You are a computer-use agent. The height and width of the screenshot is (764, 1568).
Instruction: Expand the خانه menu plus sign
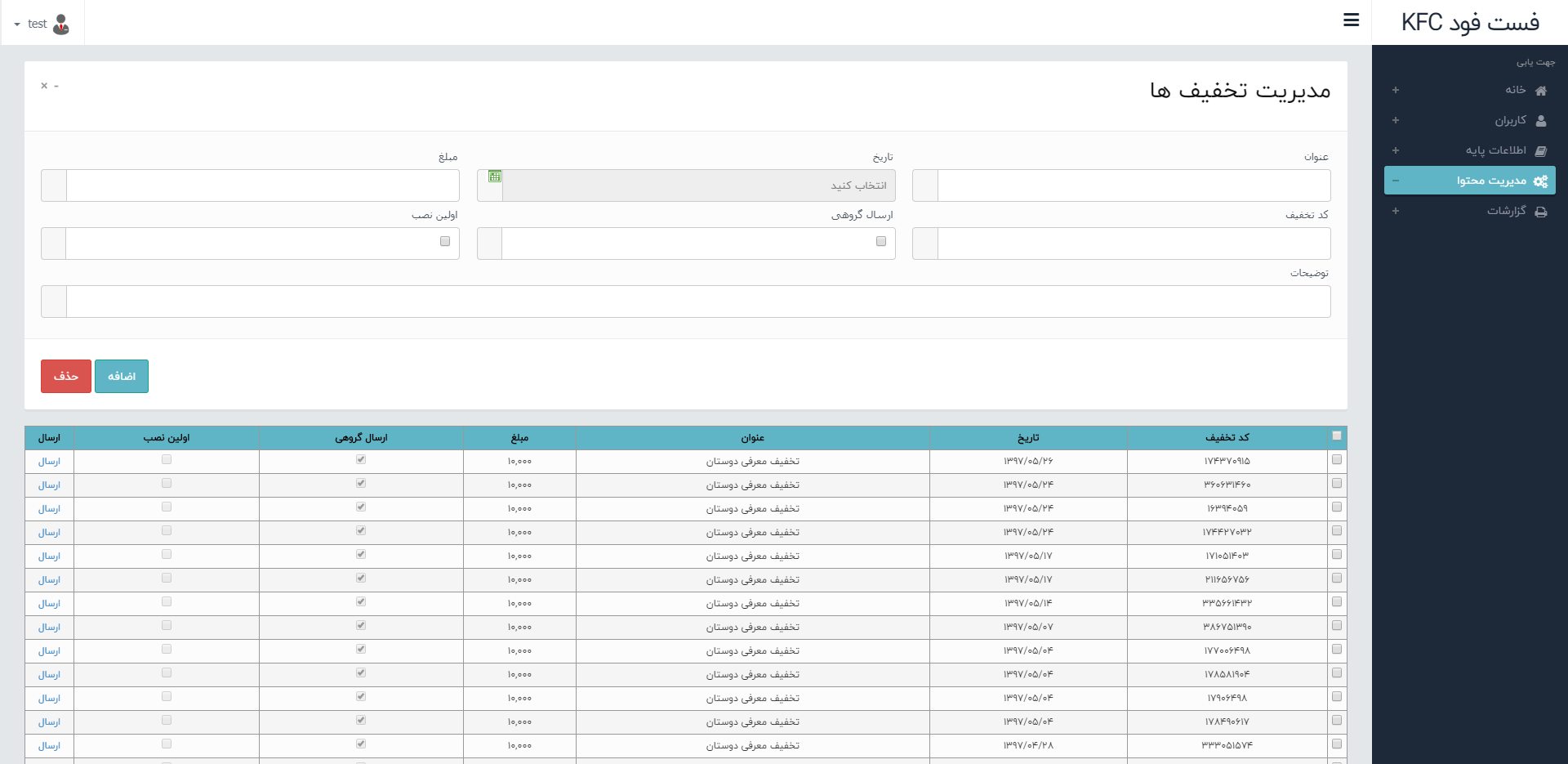click(1396, 90)
